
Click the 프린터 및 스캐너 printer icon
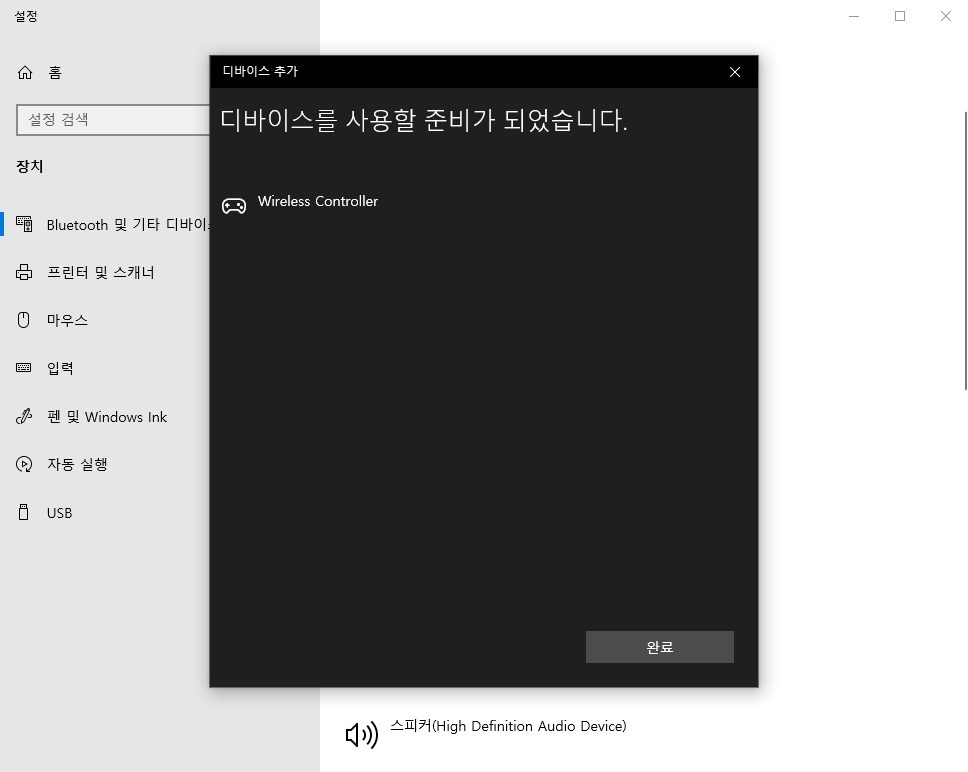(24, 272)
